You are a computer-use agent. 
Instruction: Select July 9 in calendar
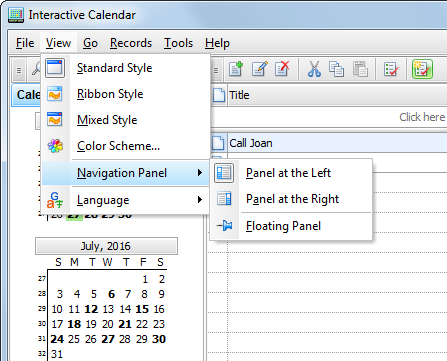coord(161,294)
